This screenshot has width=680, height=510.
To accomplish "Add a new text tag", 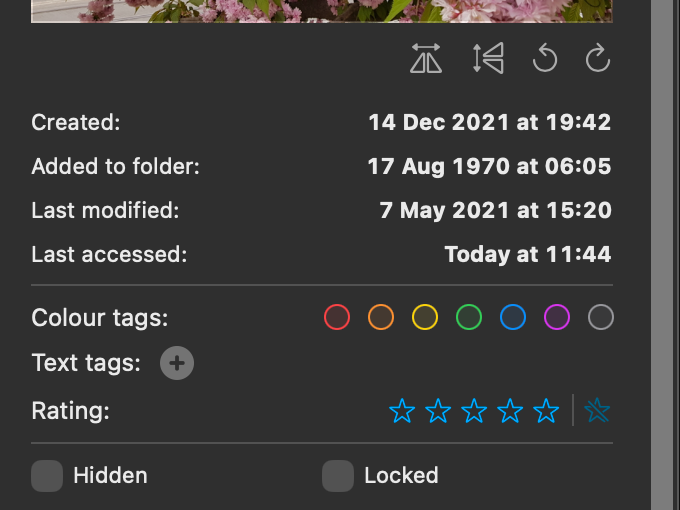I will 177,363.
